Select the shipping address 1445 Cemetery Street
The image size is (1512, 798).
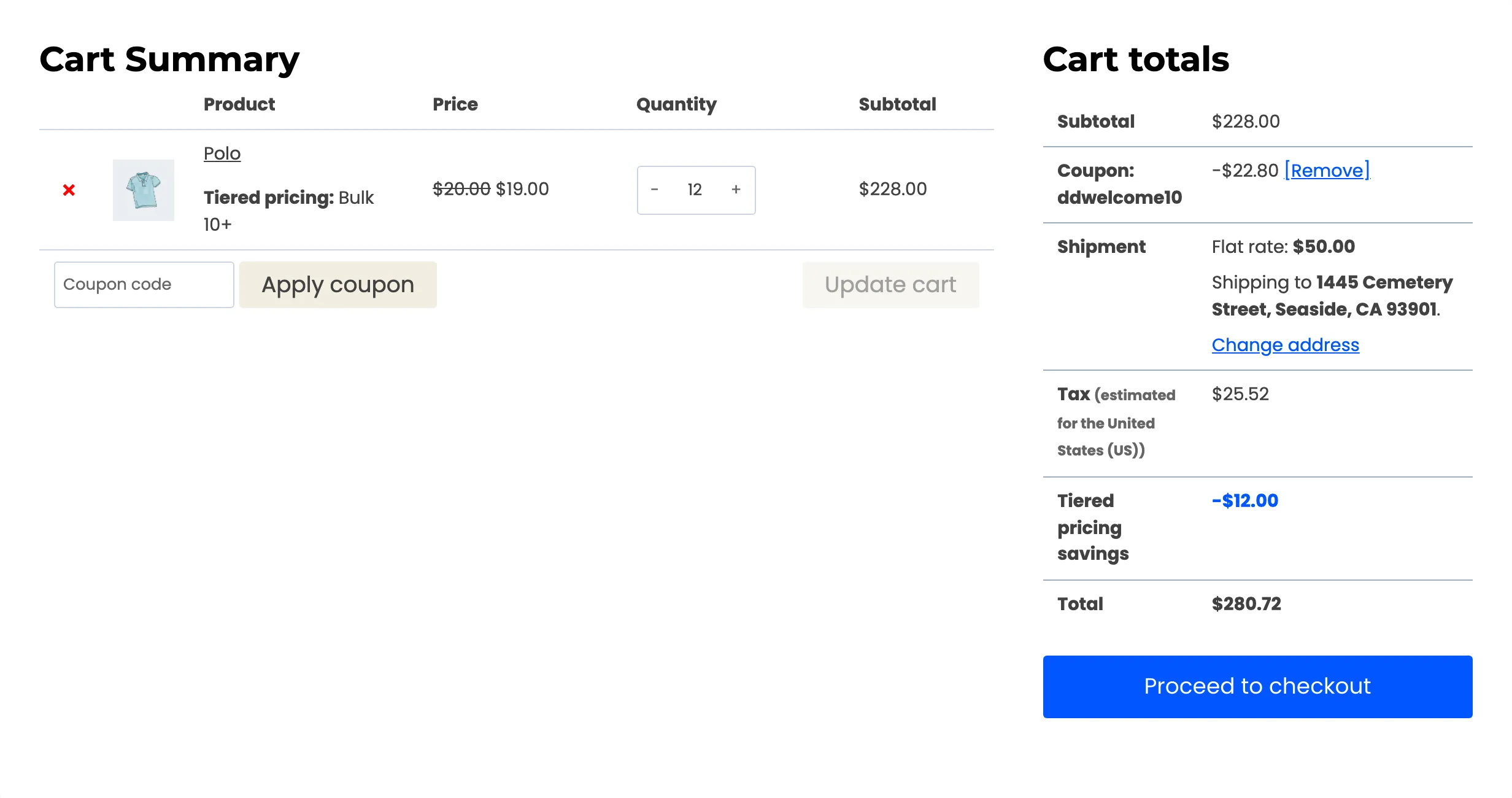pyautogui.click(x=1332, y=296)
